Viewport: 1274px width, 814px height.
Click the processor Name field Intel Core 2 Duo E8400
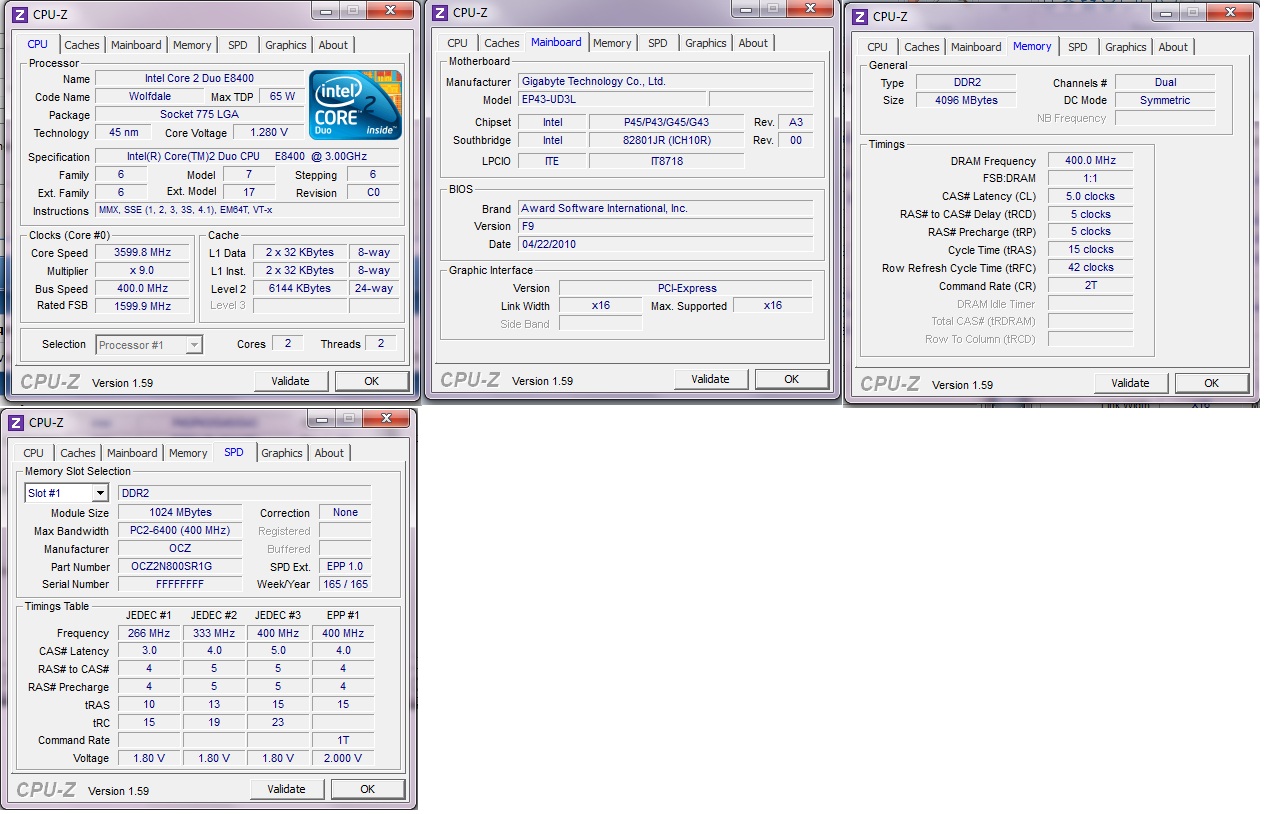200,79
